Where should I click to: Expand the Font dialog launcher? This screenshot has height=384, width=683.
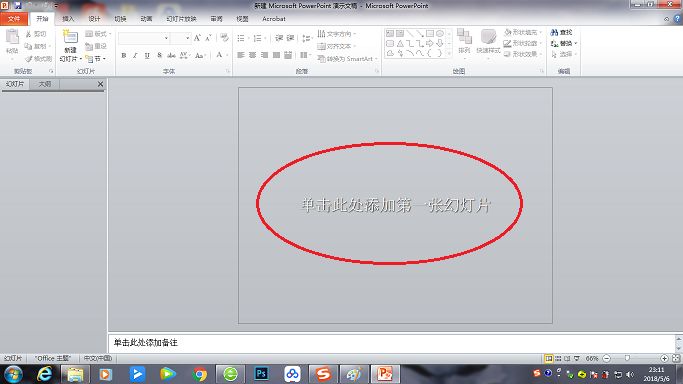[228, 71]
